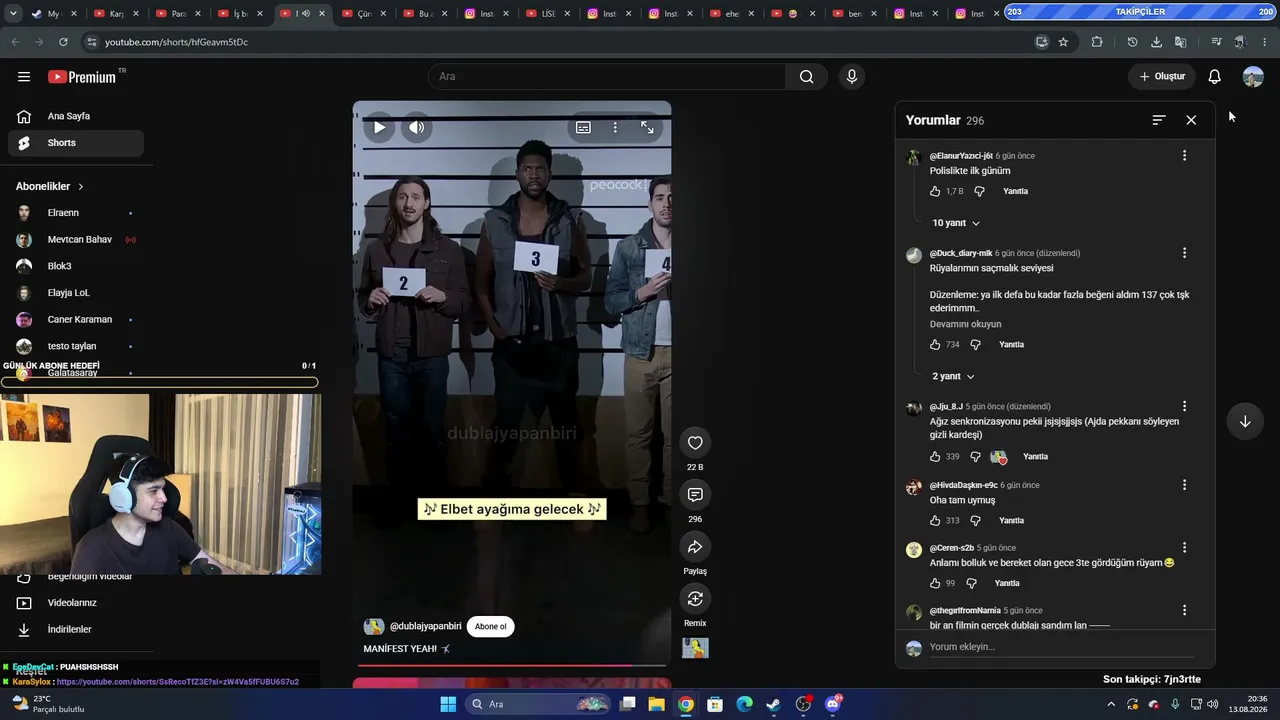Viewport: 1280px width, 720px height.
Task: Like the Duck_diary comment with 734 likes
Action: click(935, 345)
